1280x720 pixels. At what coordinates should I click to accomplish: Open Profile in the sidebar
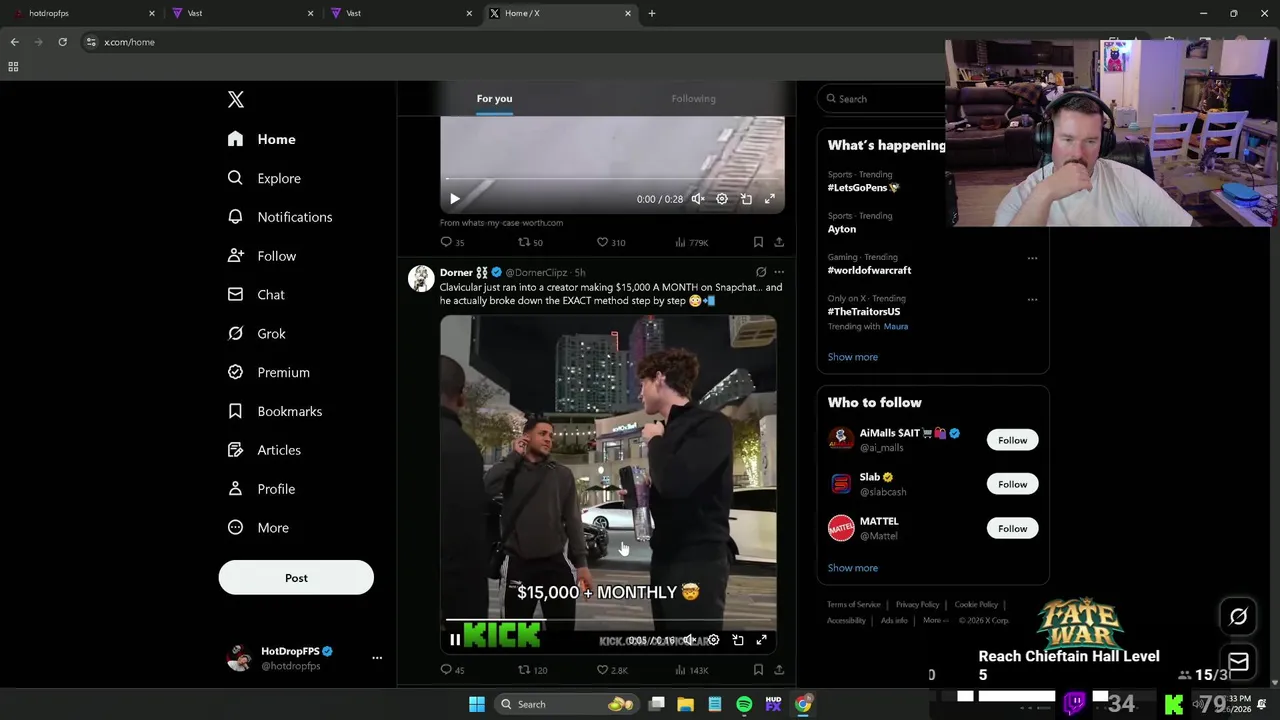[x=261, y=489]
